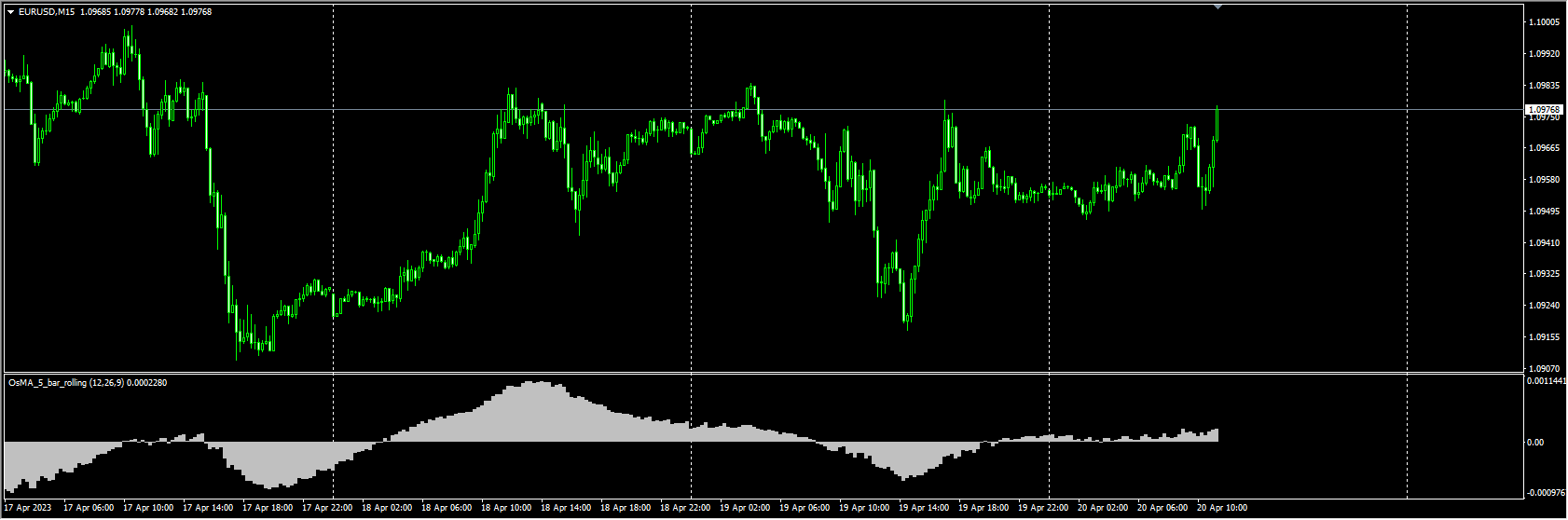Click price axis value 1.09070
This screenshot has height=520, width=1568.
tap(1545, 369)
